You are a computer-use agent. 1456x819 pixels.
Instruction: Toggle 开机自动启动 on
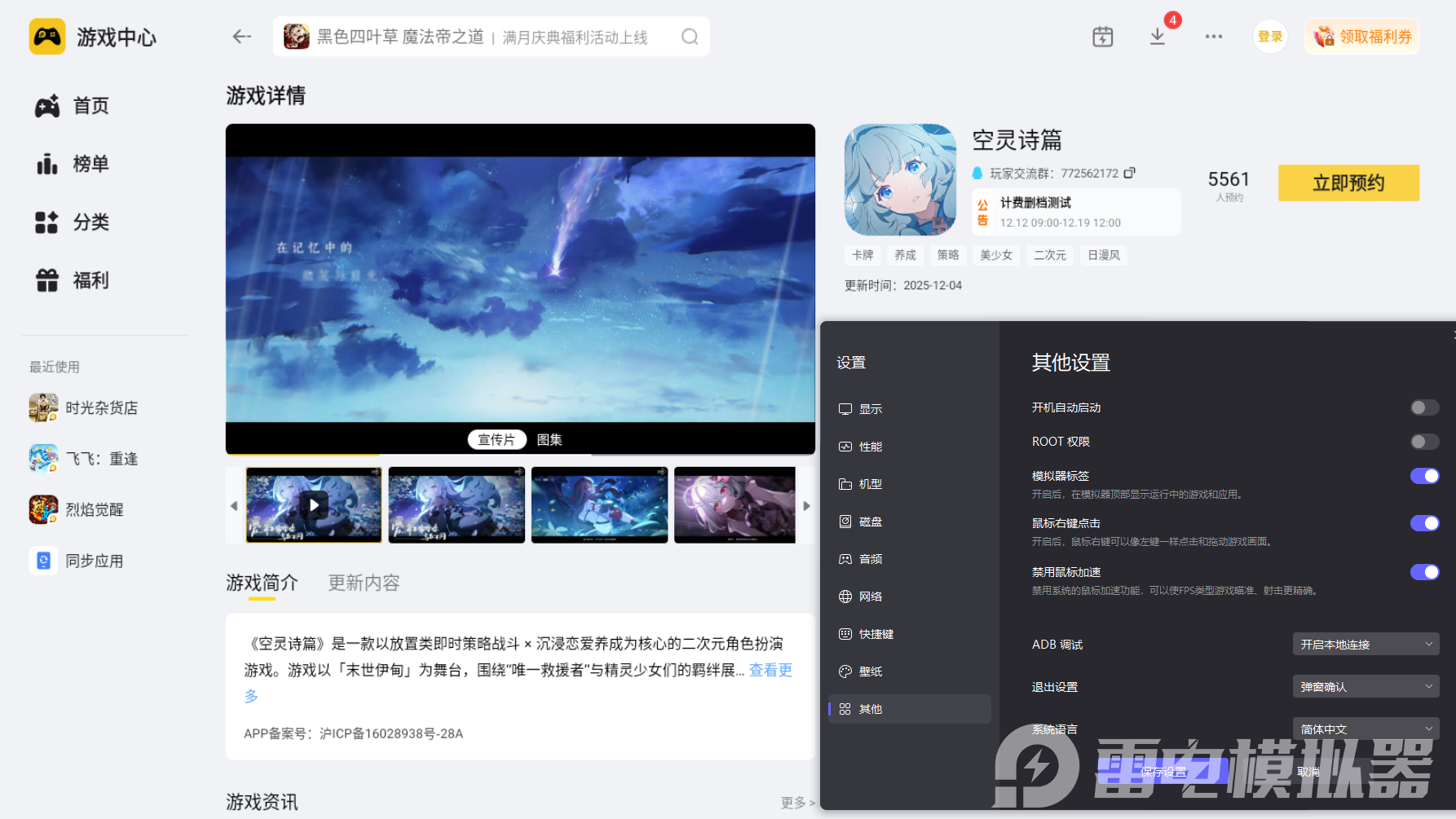[x=1424, y=407]
